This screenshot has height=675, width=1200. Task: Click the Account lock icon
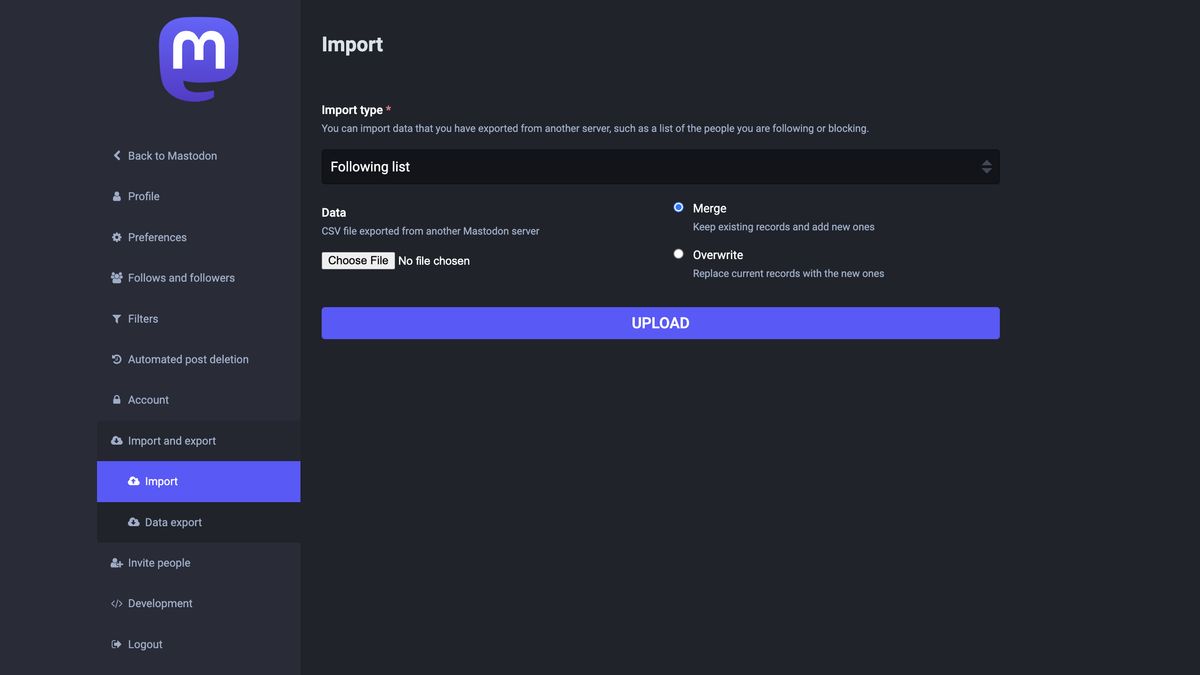click(115, 399)
